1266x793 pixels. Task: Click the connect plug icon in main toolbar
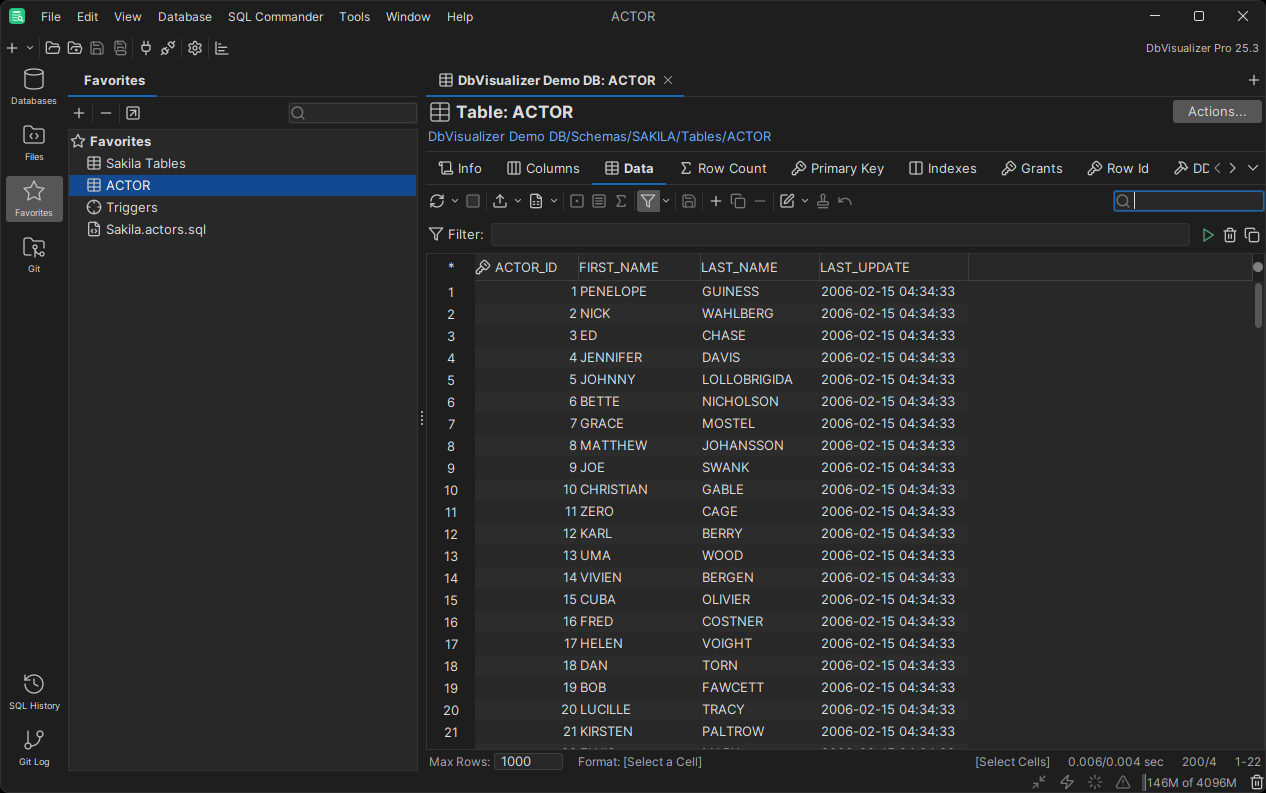coord(145,48)
